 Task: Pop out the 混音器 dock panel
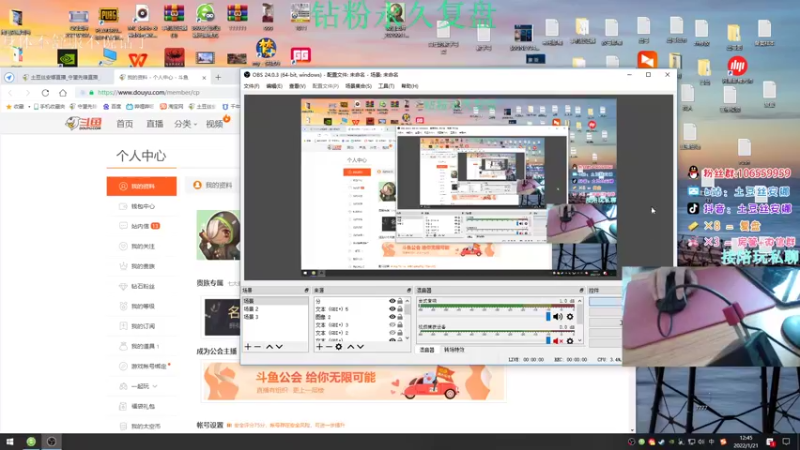coord(581,290)
